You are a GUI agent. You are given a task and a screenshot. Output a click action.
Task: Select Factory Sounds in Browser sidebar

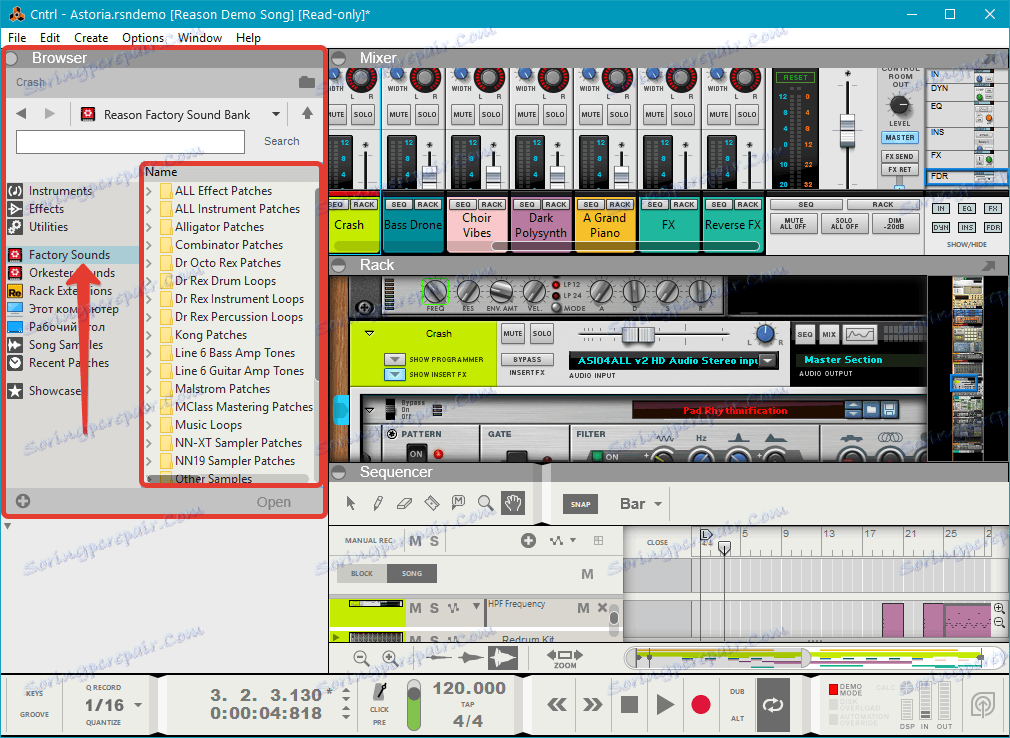(x=69, y=255)
